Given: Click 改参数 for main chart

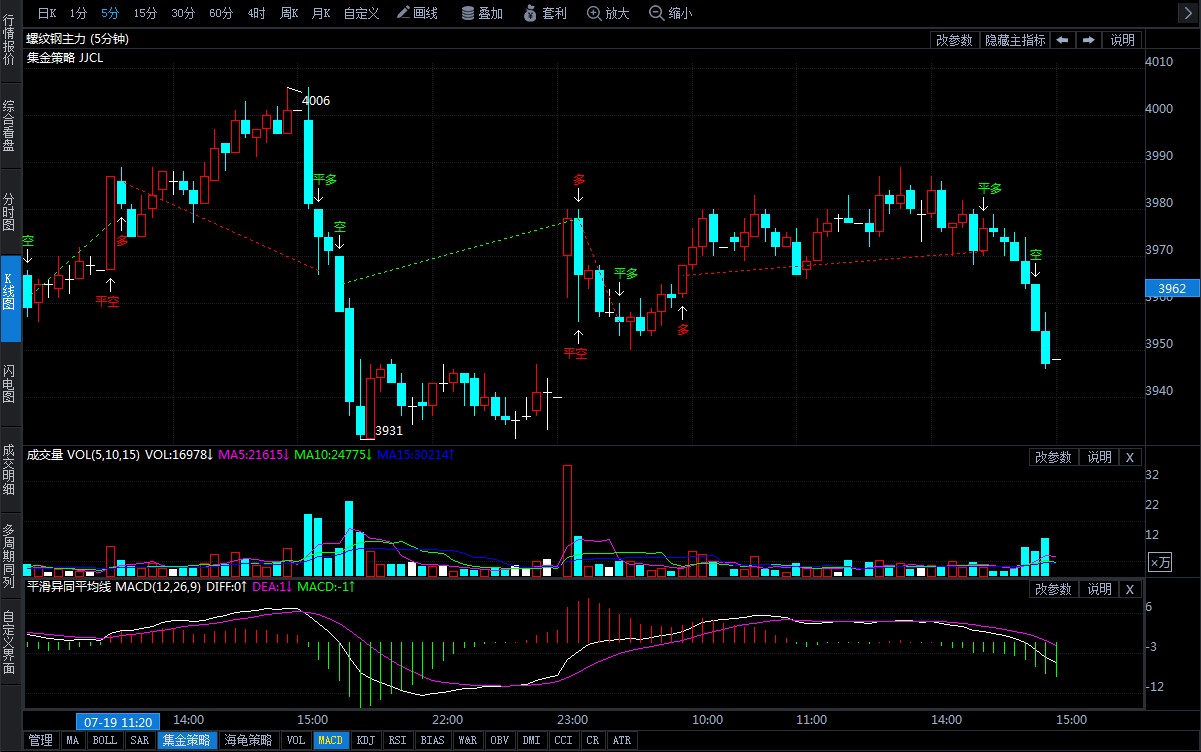Looking at the screenshot, I should (x=954, y=40).
